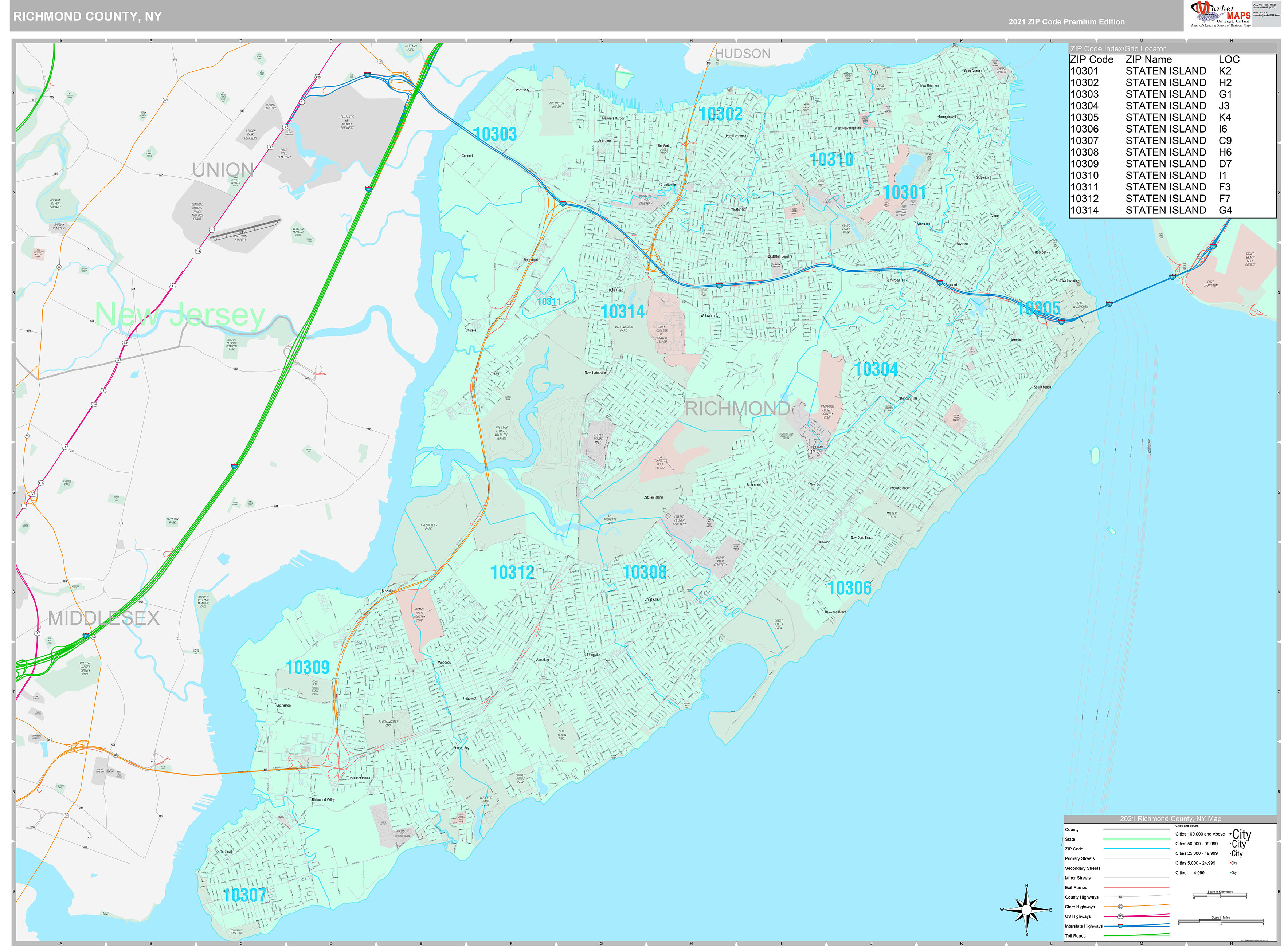Click the small green dot for Cities 1 - 4,999
Viewport: 1288px width, 947px height.
[x=1231, y=872]
